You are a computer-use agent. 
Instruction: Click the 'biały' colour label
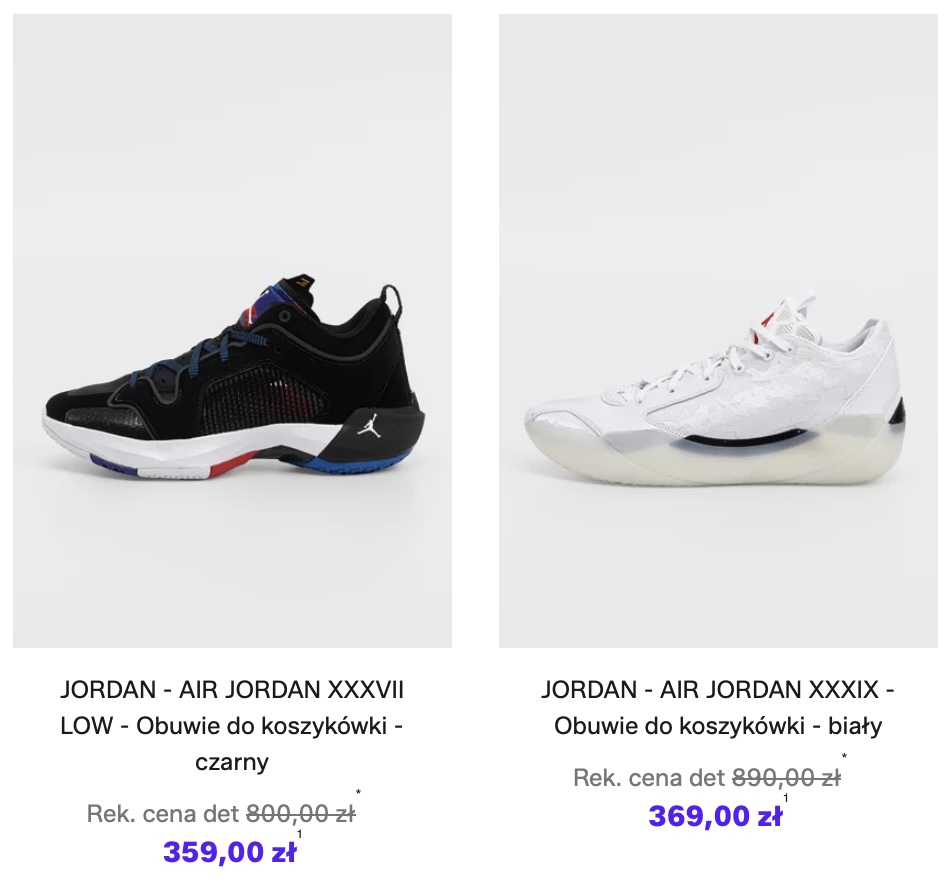click(855, 726)
